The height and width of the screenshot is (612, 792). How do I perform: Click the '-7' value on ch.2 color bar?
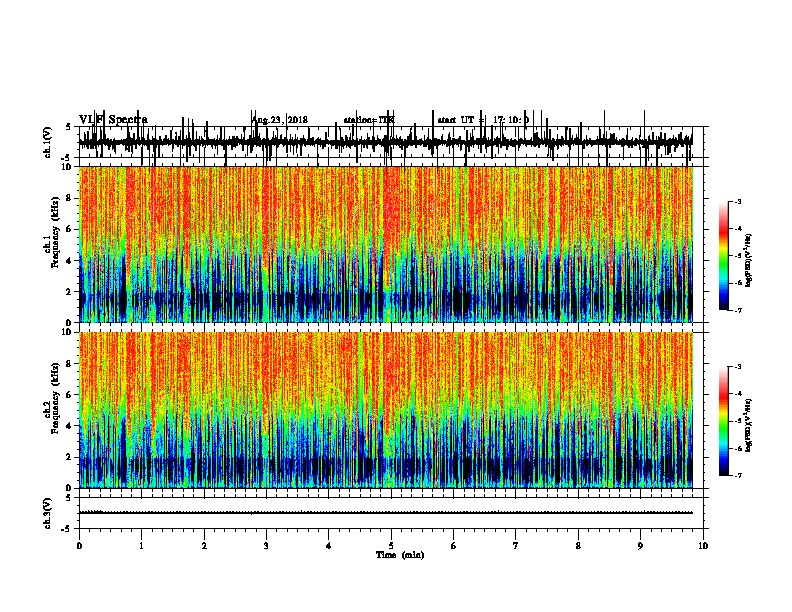click(x=738, y=476)
